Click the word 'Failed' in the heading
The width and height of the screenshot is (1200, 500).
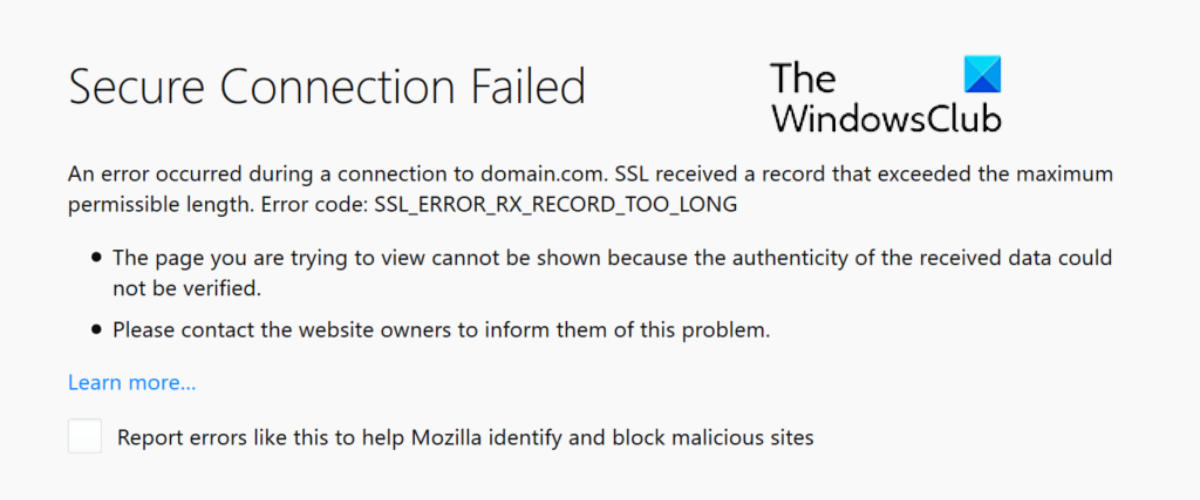(x=530, y=88)
